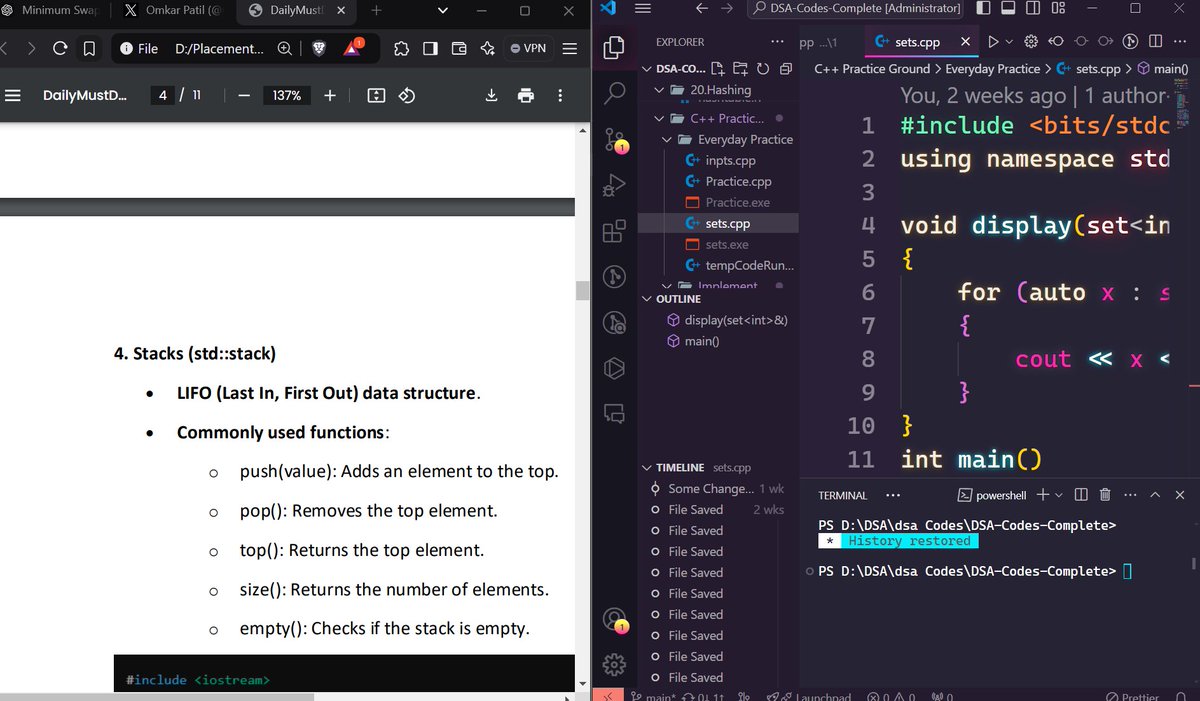Click the Everyday Practice breadcrumb
Viewport: 1200px width, 701px height.
point(993,69)
